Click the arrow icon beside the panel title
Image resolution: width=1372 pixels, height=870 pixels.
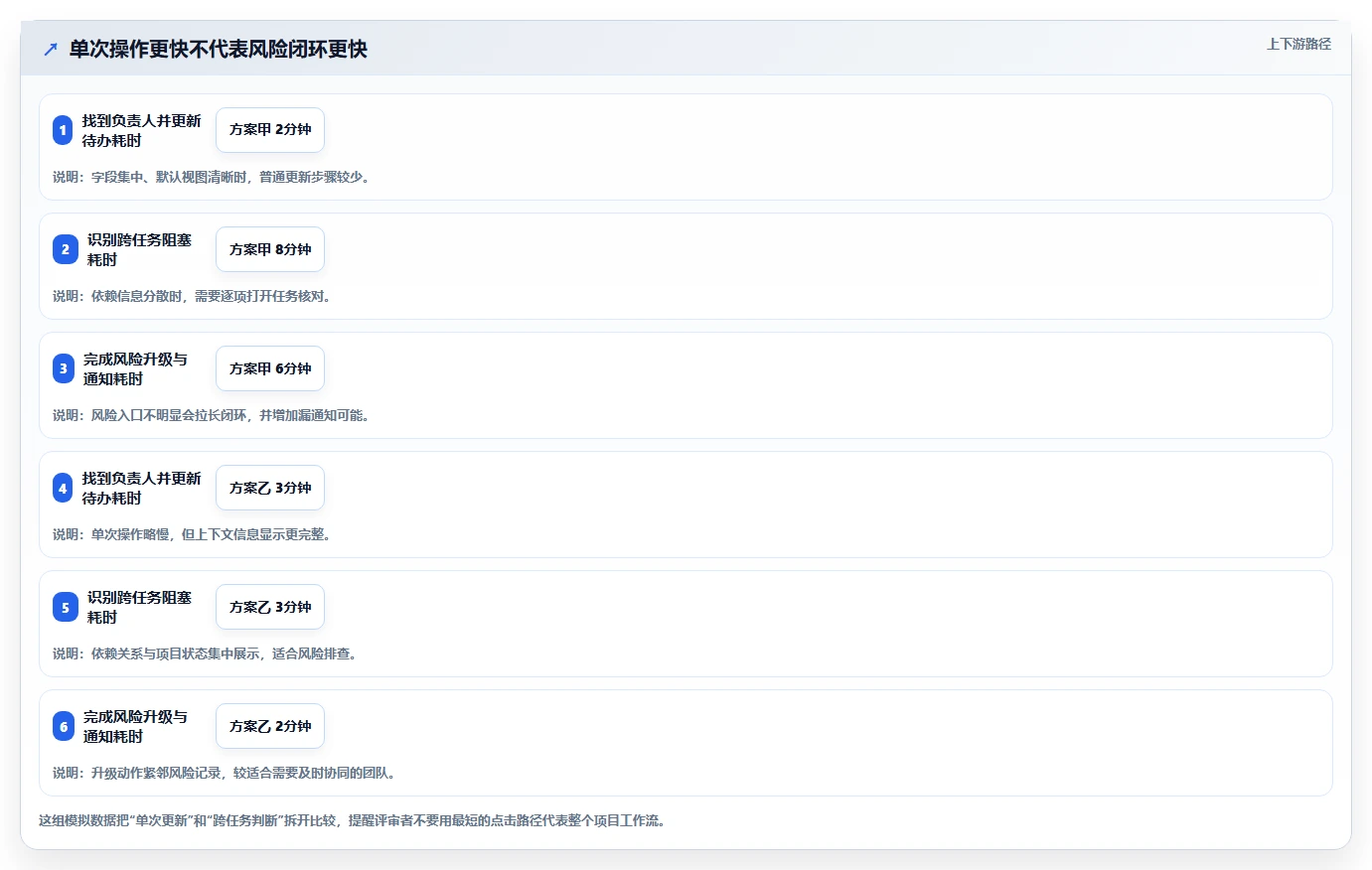[51, 49]
